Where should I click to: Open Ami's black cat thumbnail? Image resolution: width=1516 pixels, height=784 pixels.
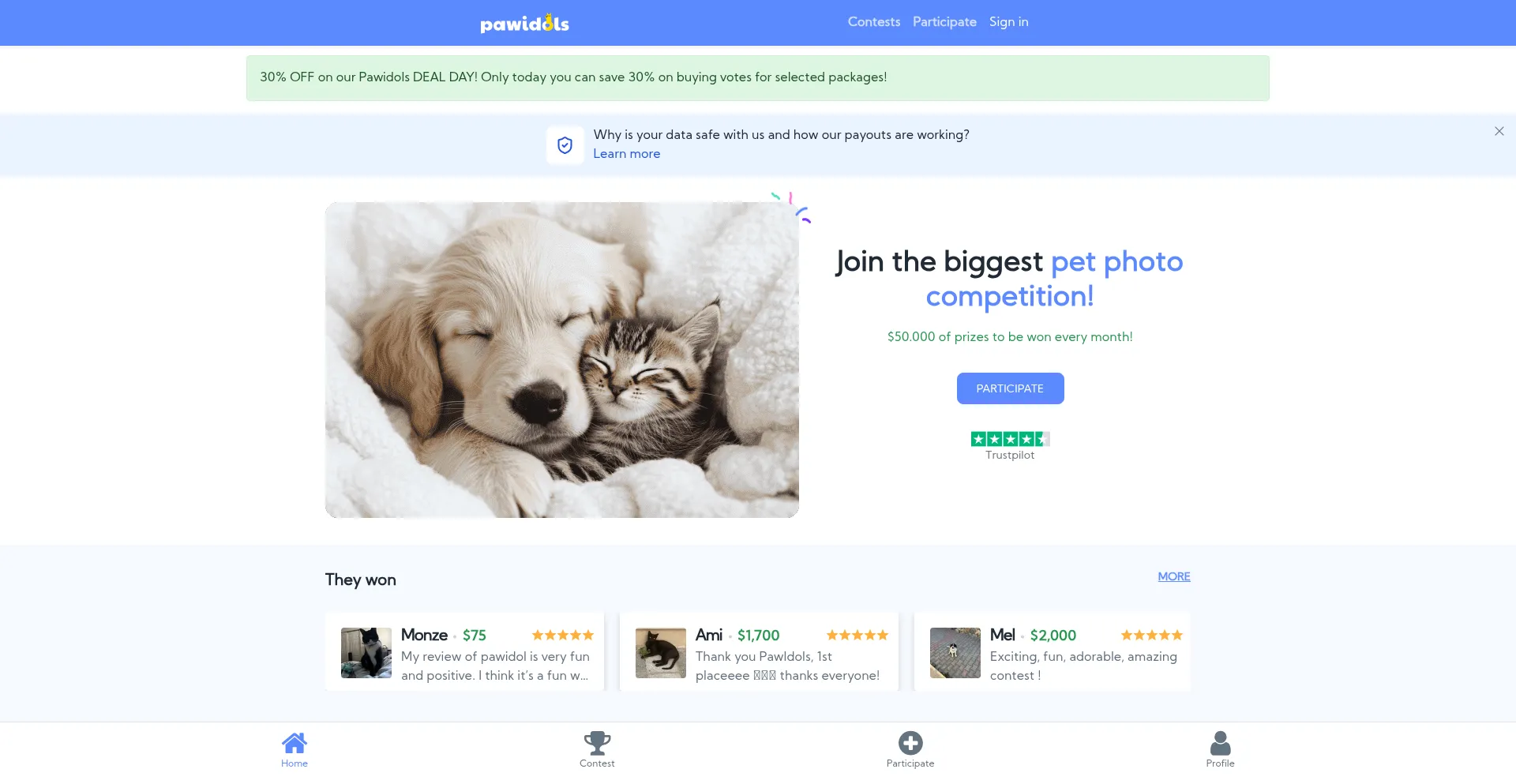pyautogui.click(x=661, y=653)
